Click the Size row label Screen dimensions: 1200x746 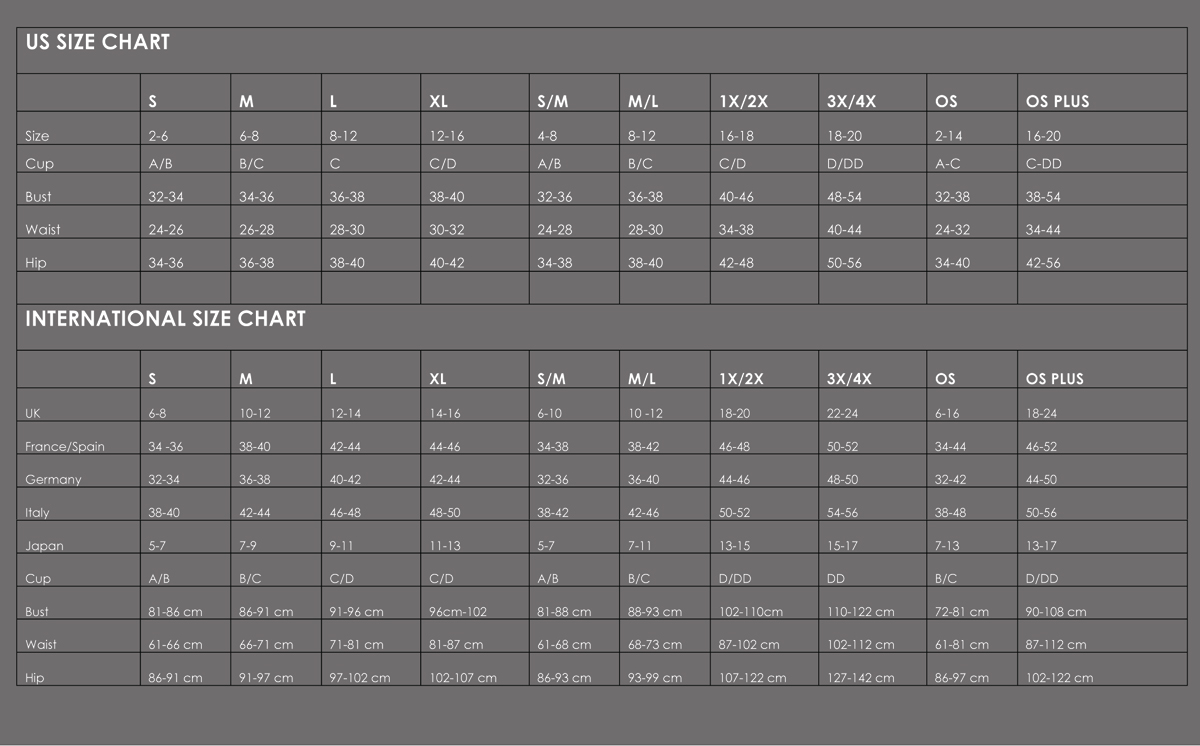[x=37, y=136]
